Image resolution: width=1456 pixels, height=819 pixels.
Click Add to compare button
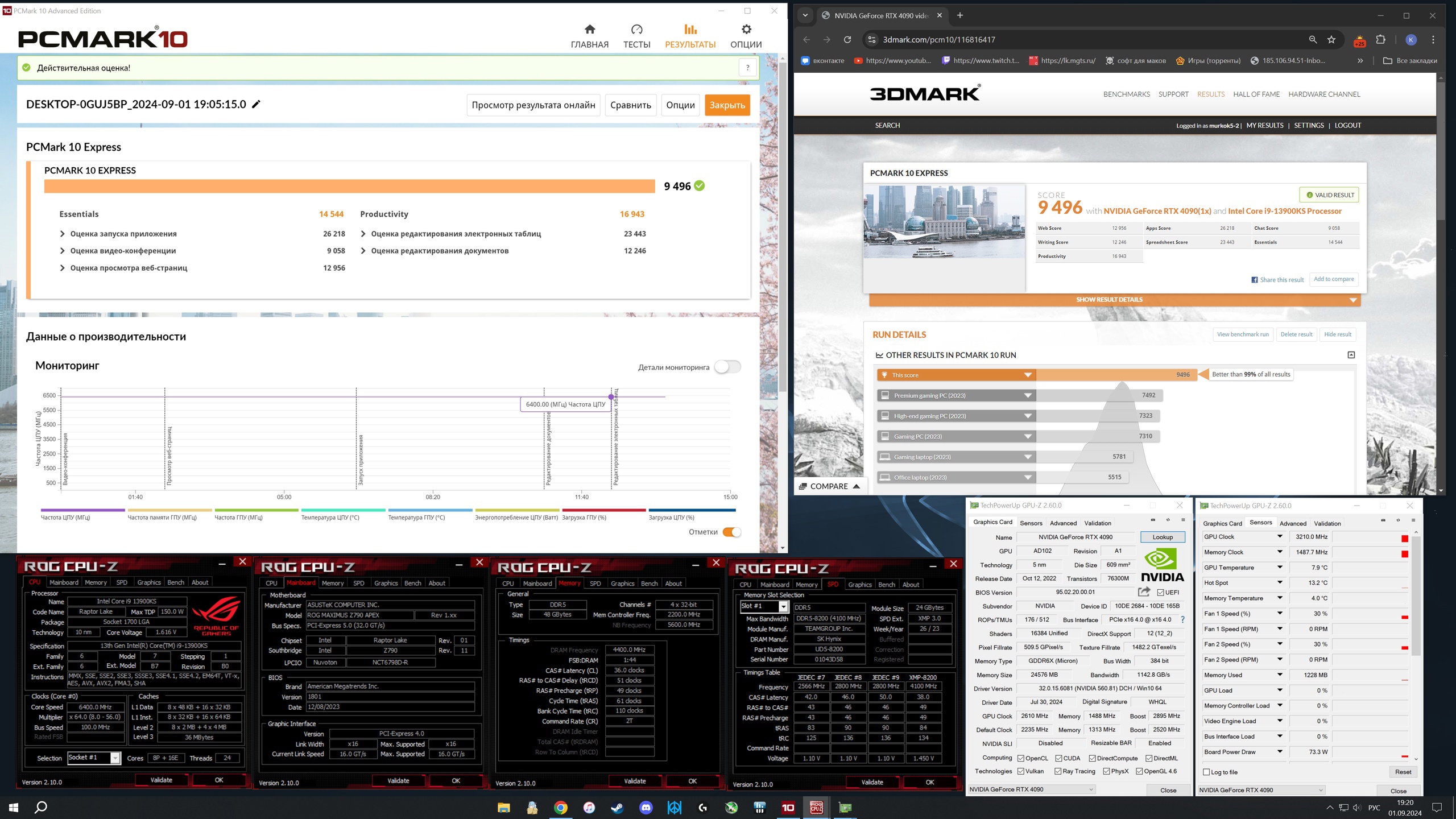[1334, 279]
